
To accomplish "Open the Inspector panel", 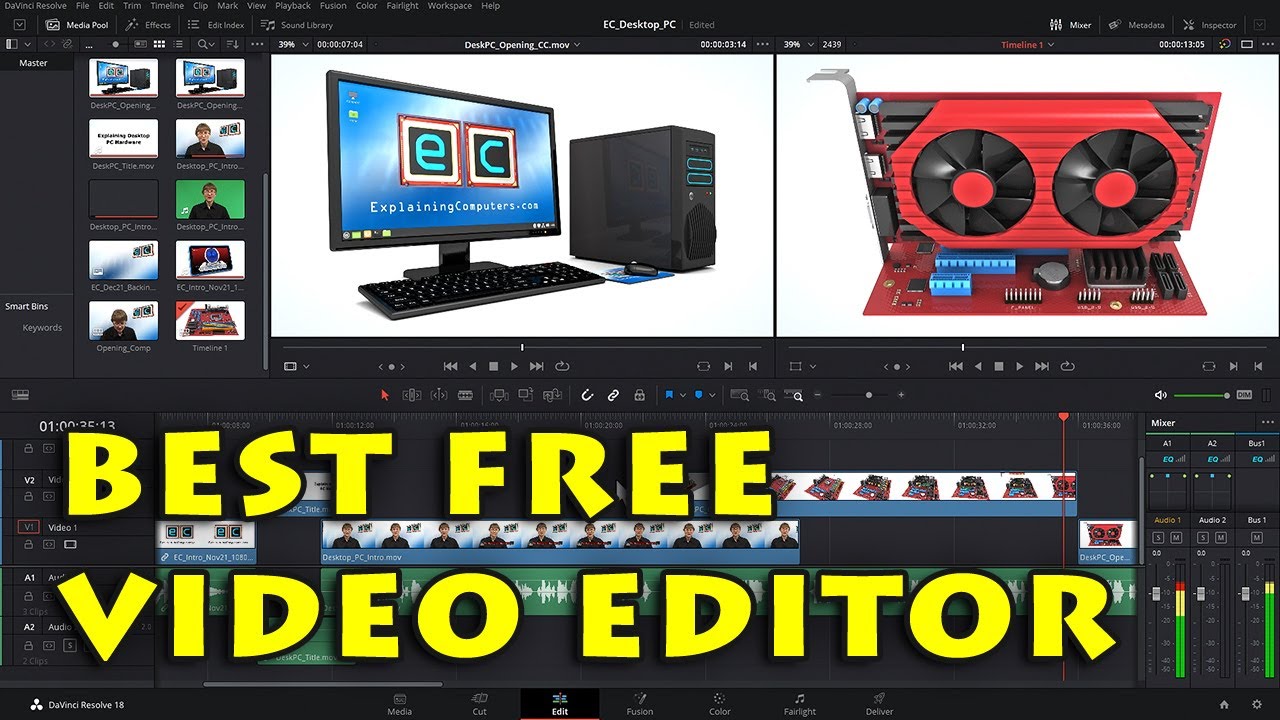I will click(1210, 24).
